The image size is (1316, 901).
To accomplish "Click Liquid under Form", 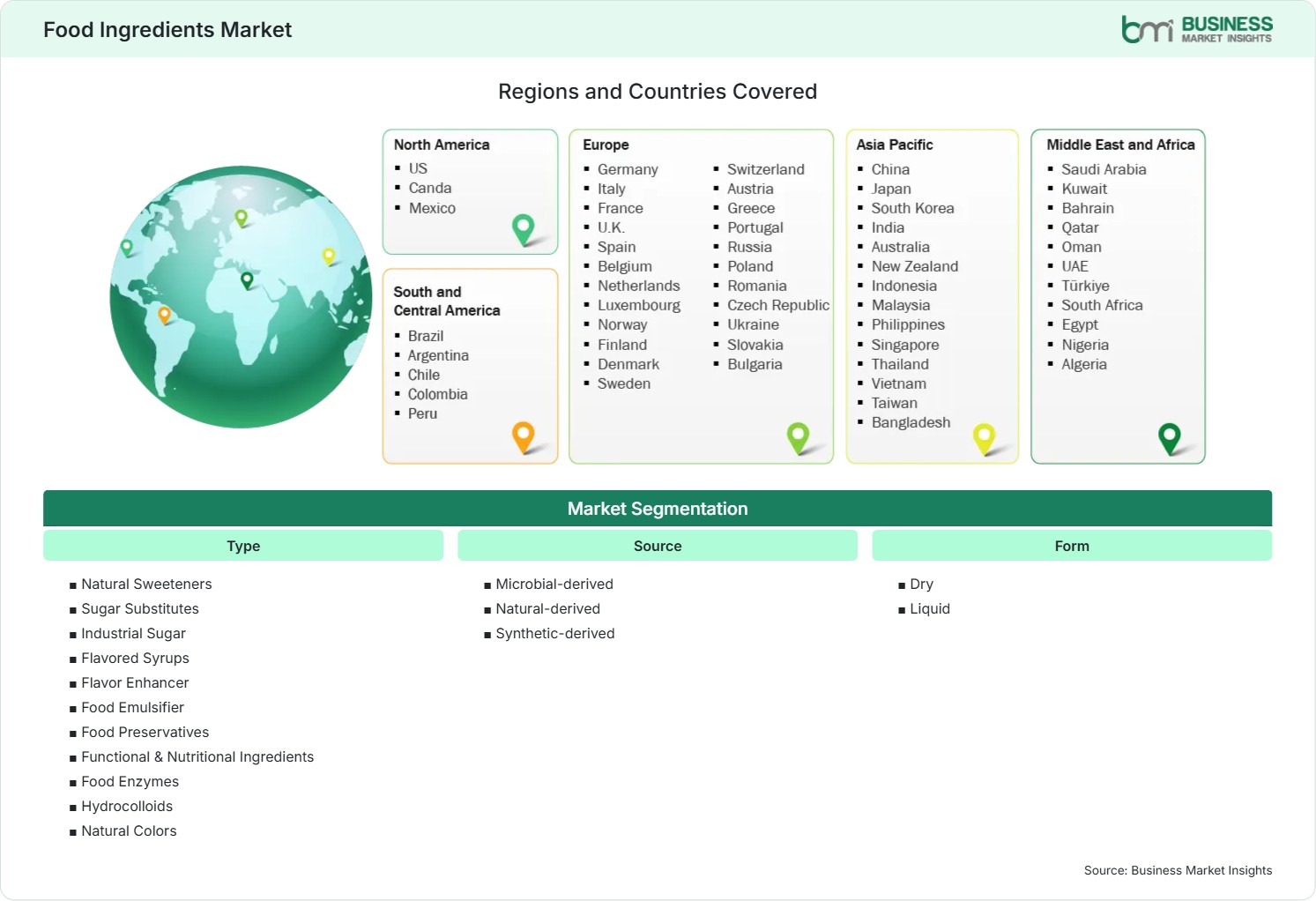I will coord(930,608).
